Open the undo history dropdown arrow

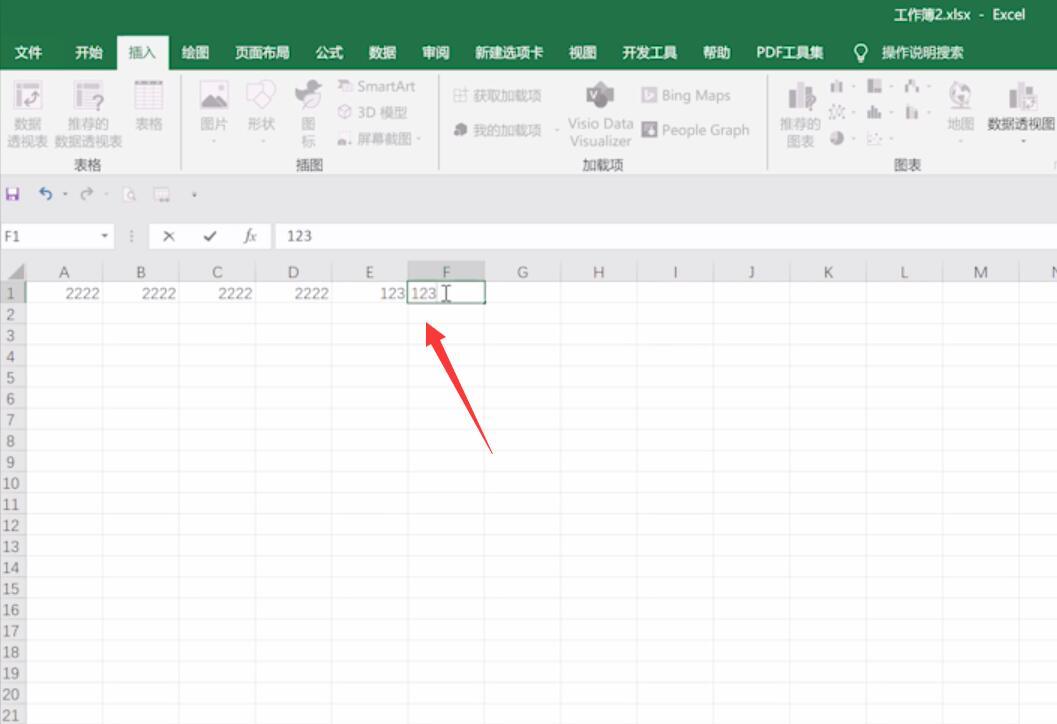point(65,194)
